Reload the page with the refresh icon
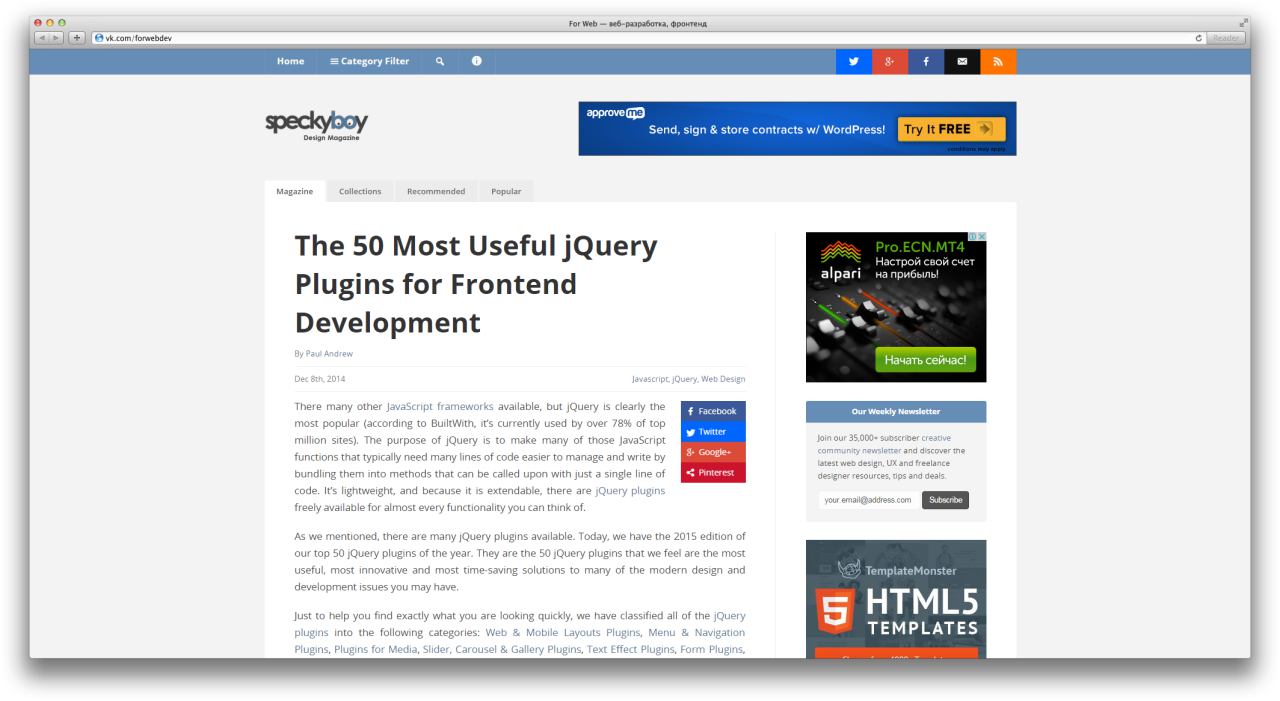 (x=1199, y=38)
